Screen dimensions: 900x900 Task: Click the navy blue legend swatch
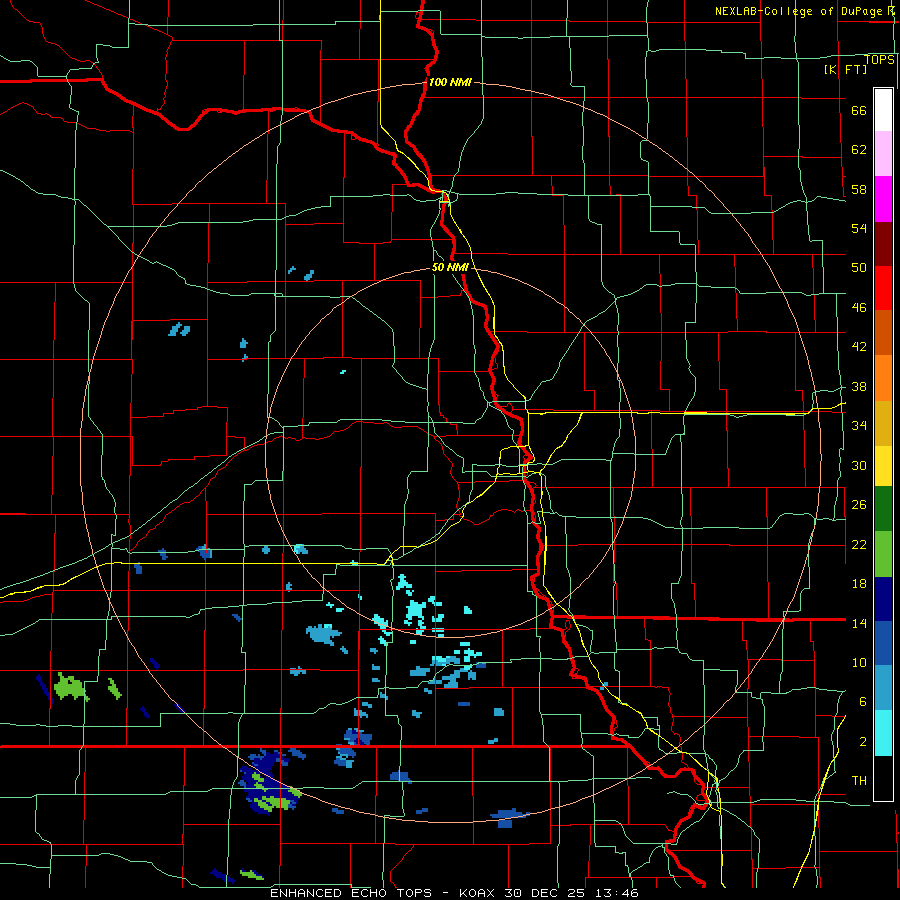883,599
